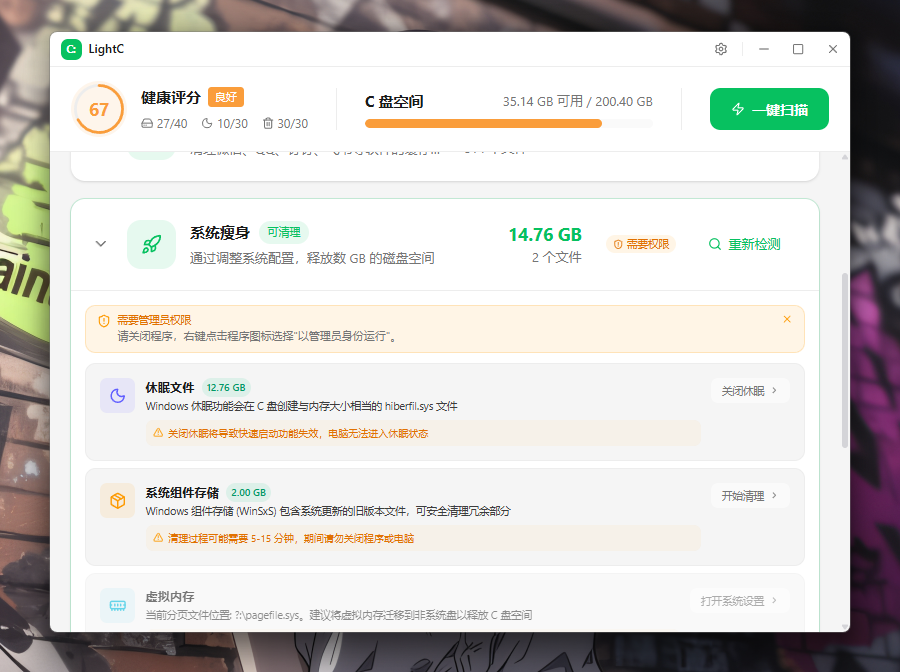This screenshot has width=900, height=672.
Task: Collapse the 系统瘦身 section chevron
Action: pyautogui.click(x=101, y=244)
